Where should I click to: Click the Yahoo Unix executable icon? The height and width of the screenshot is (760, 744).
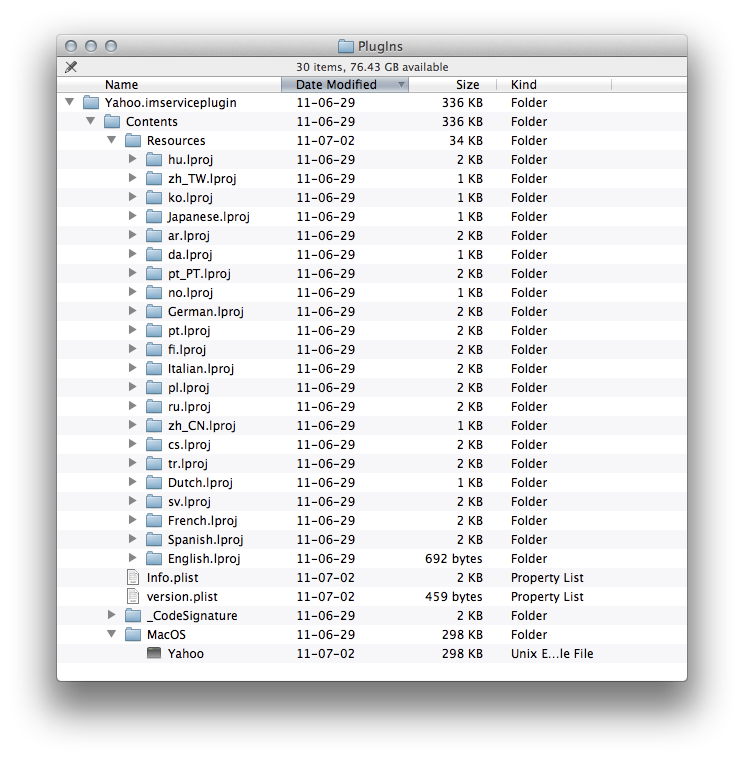coord(154,653)
